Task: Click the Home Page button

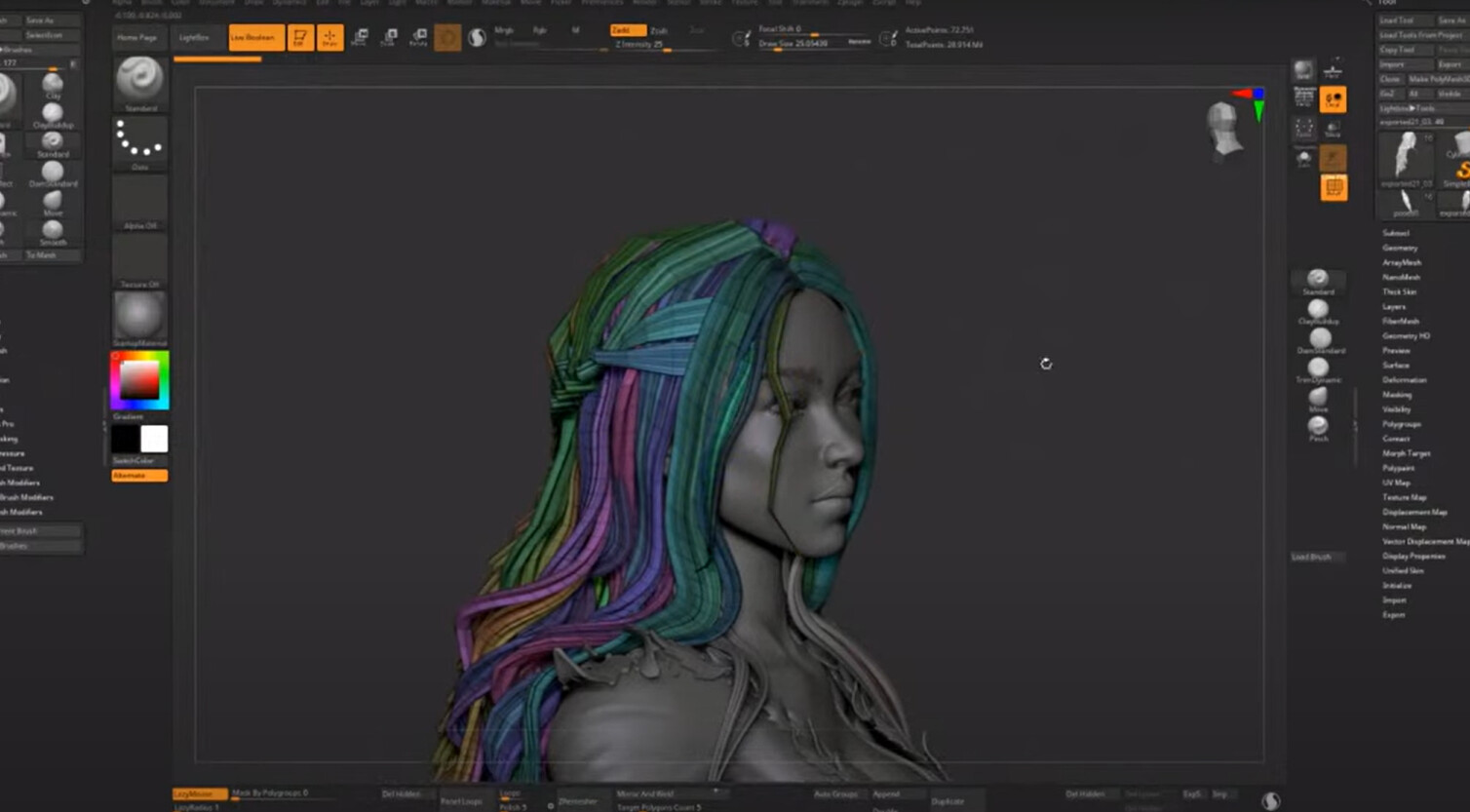Action: [x=137, y=38]
